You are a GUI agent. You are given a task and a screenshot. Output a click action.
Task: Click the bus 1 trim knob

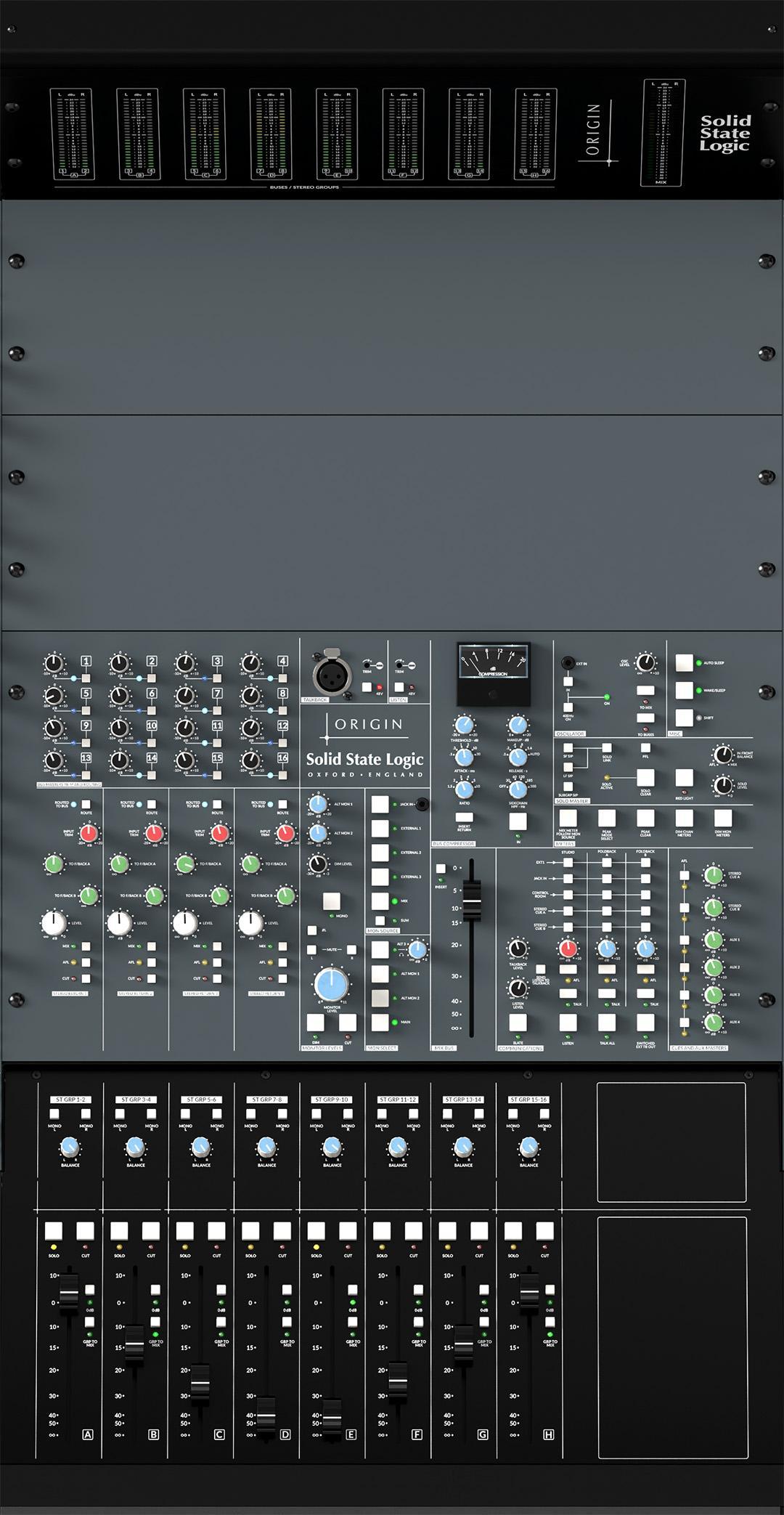(x=54, y=663)
